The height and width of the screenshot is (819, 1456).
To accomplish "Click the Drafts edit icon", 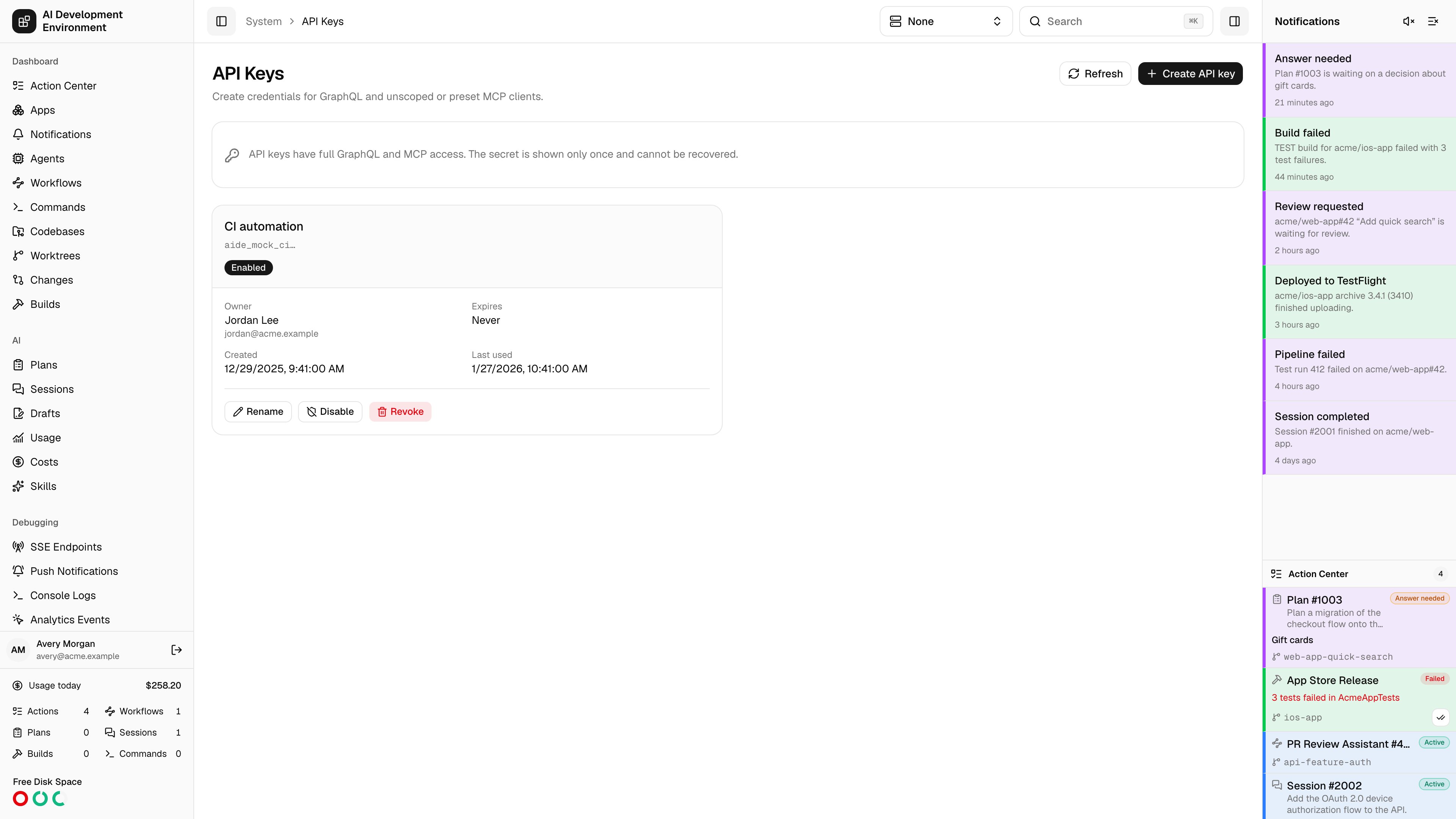I will [x=18, y=413].
